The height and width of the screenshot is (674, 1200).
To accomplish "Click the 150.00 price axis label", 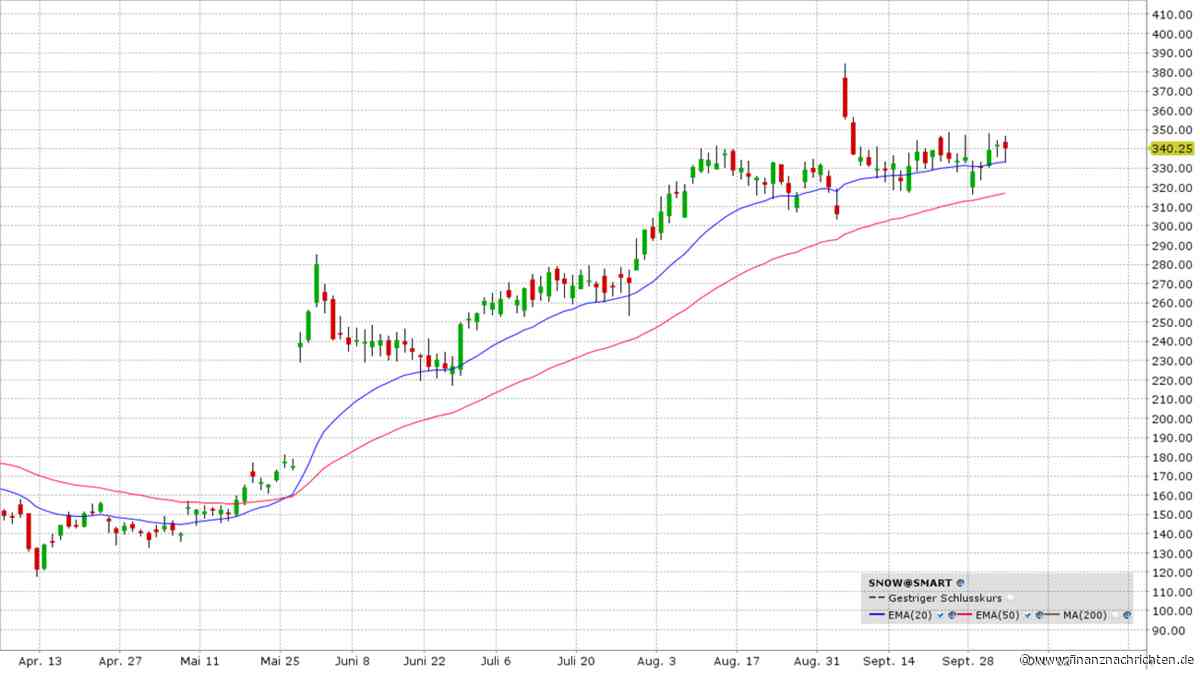I will pos(1172,515).
